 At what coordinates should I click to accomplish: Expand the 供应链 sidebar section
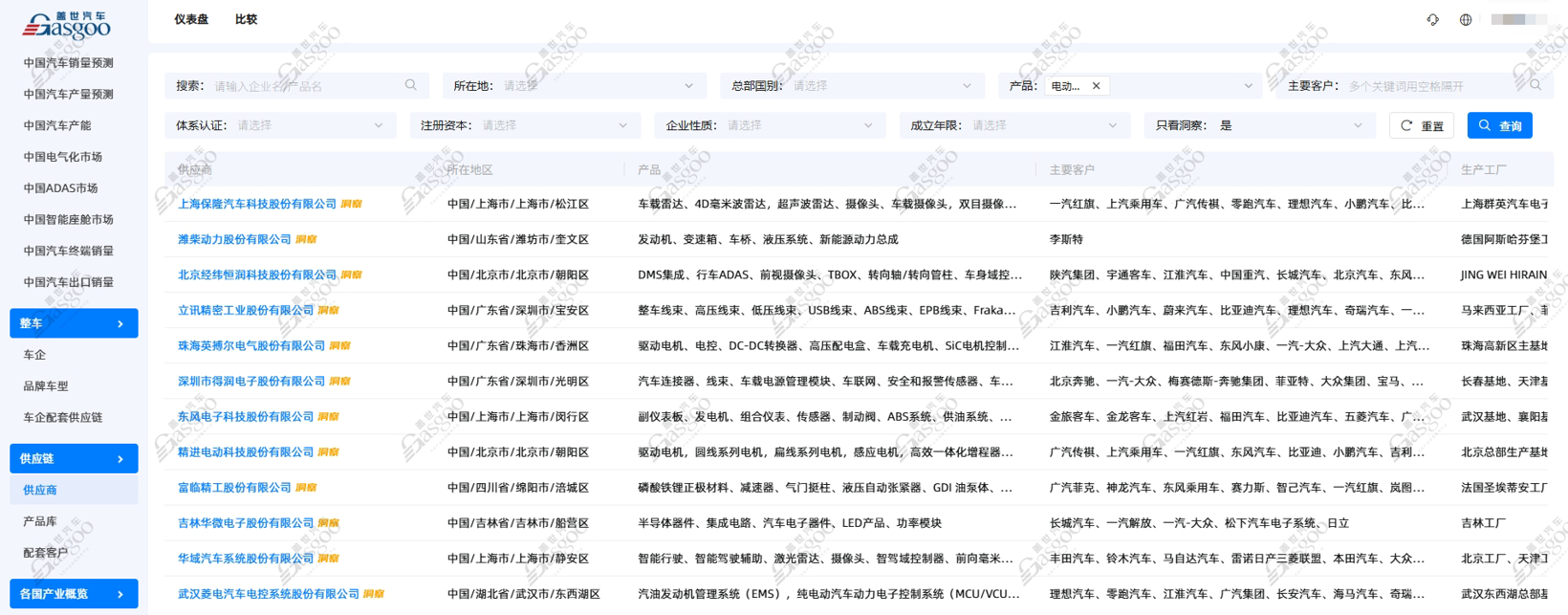coord(74,459)
